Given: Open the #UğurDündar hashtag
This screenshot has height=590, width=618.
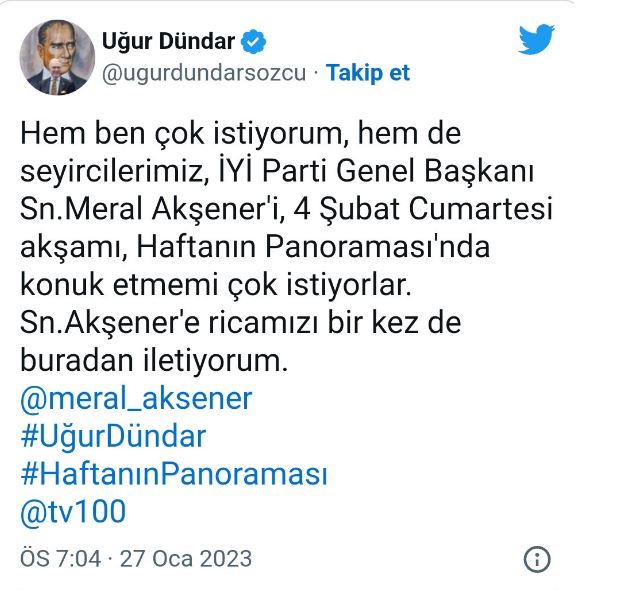Looking at the screenshot, I should click(113, 436).
